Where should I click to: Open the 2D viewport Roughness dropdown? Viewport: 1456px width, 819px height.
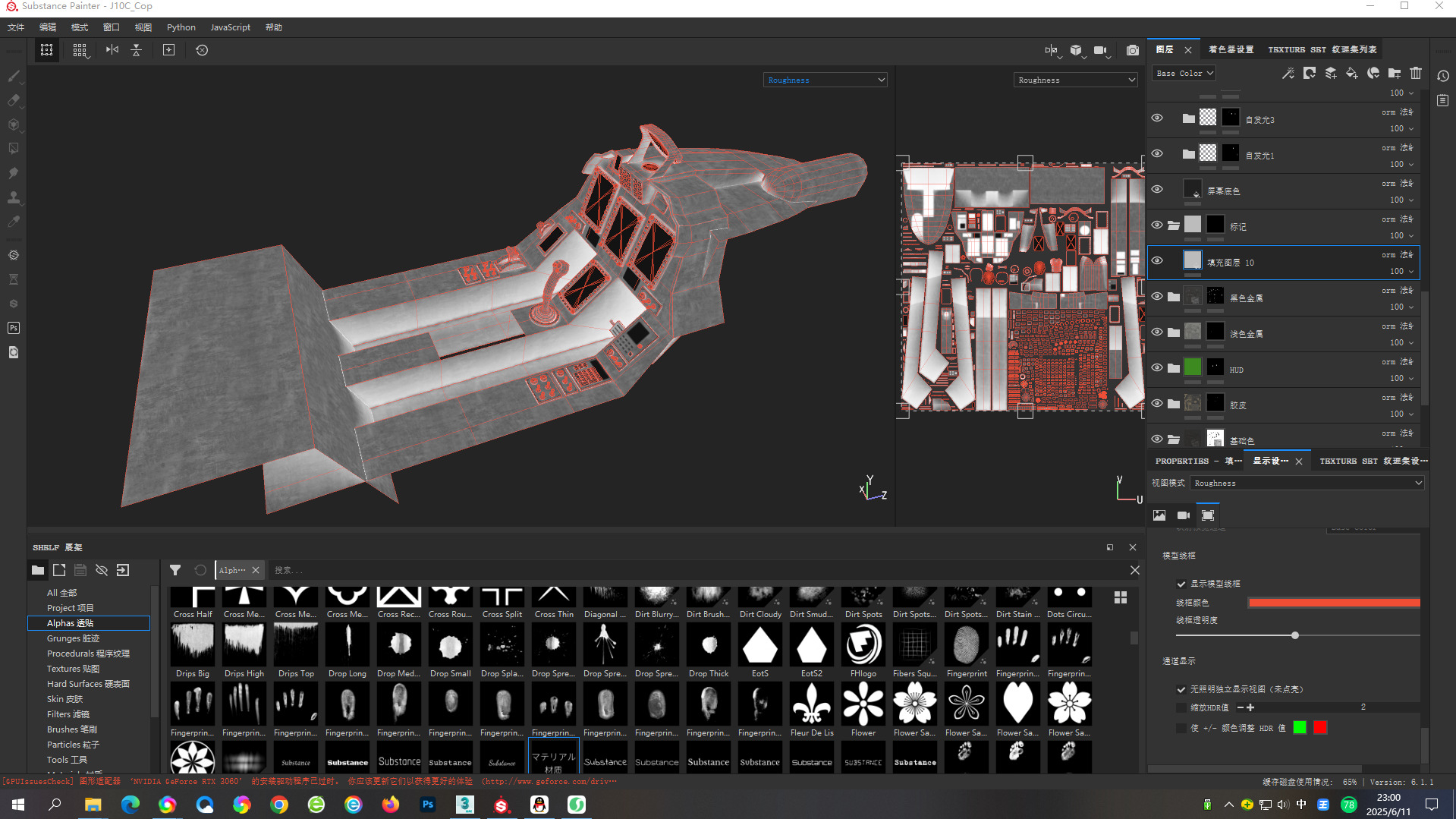1076,80
